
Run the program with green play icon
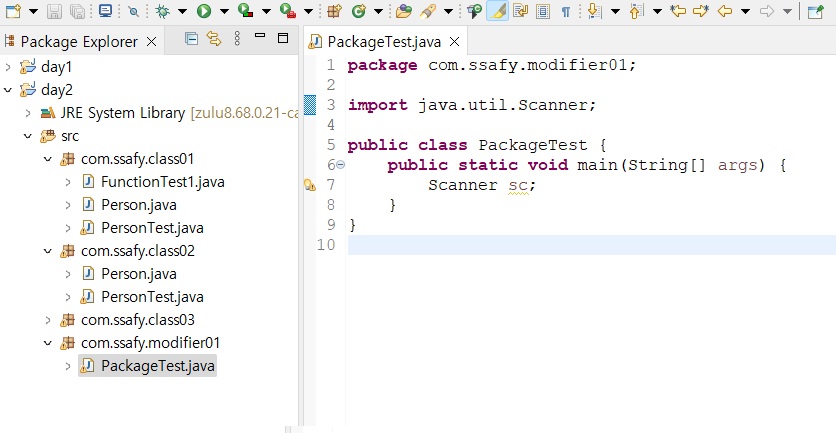tap(204, 11)
